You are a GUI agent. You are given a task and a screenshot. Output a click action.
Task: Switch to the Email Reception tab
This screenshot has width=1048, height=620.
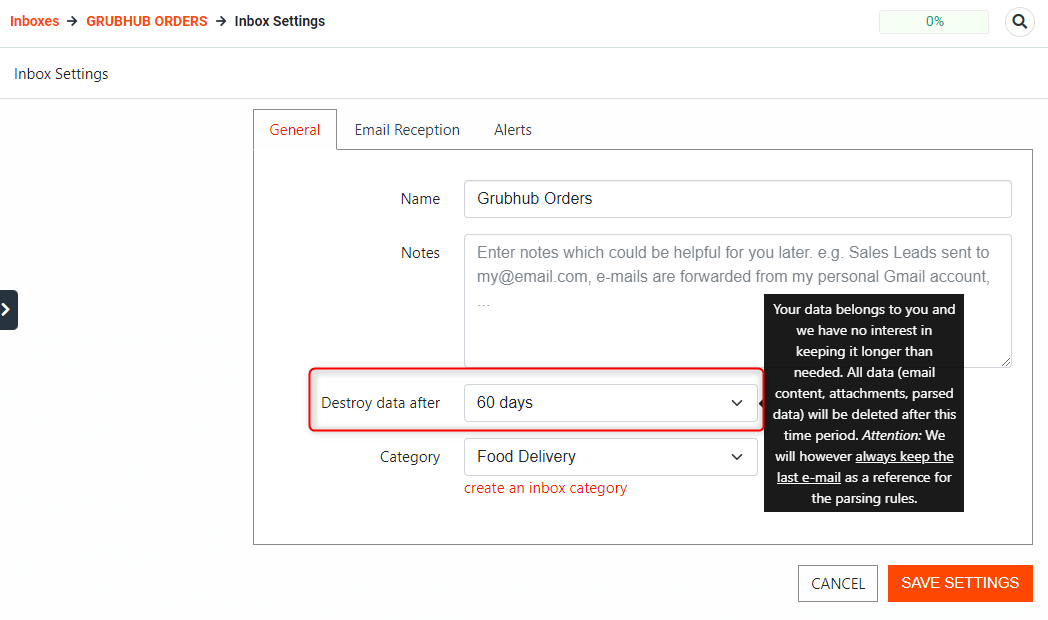(x=407, y=130)
